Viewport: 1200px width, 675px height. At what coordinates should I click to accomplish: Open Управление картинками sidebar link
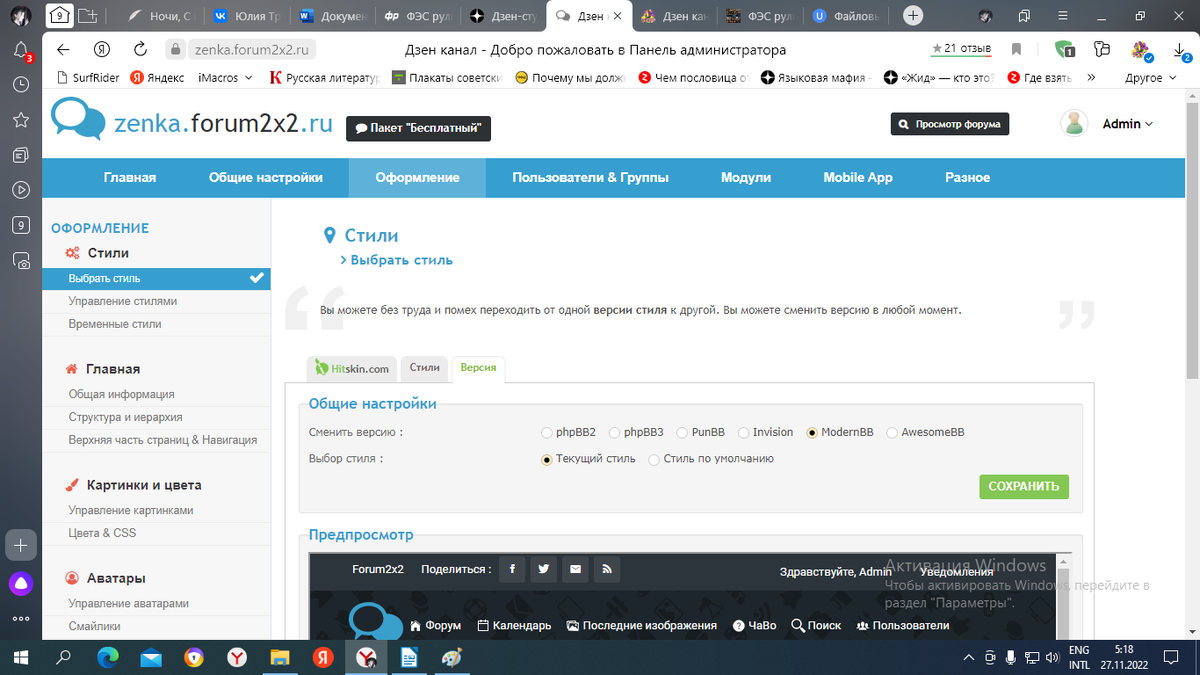131,510
